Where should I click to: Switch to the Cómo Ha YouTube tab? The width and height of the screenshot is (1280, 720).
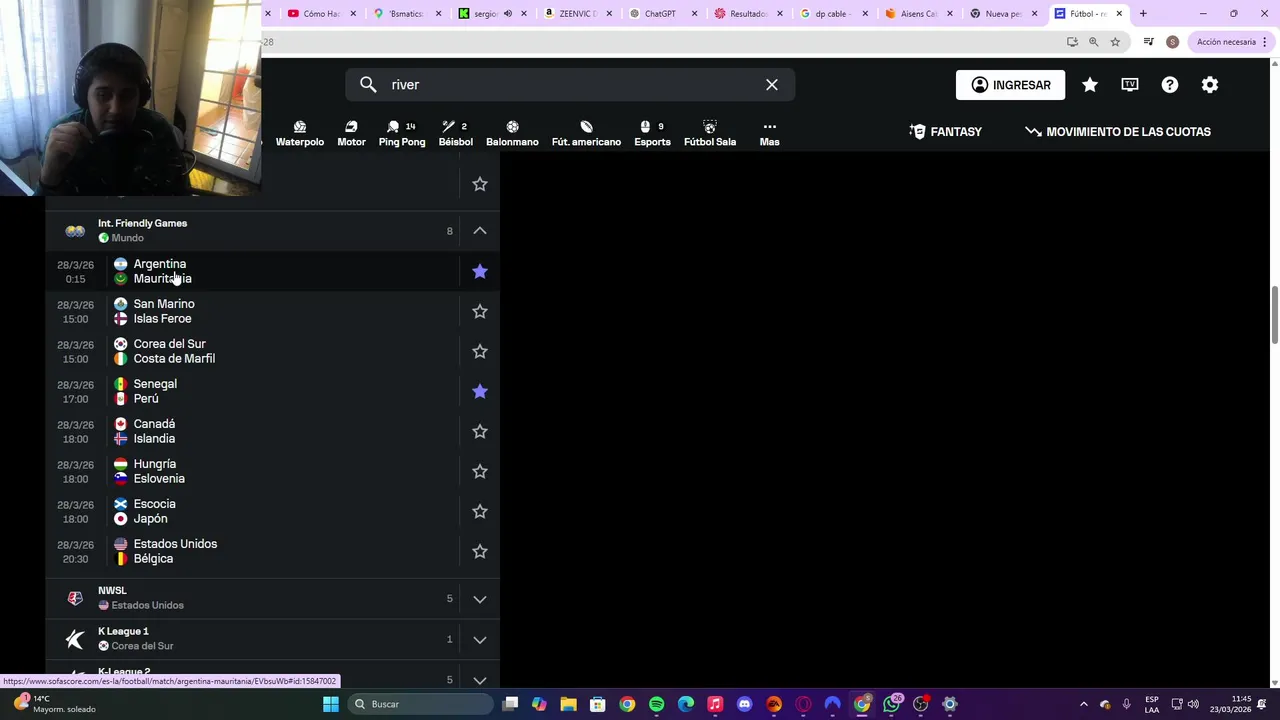320,14
